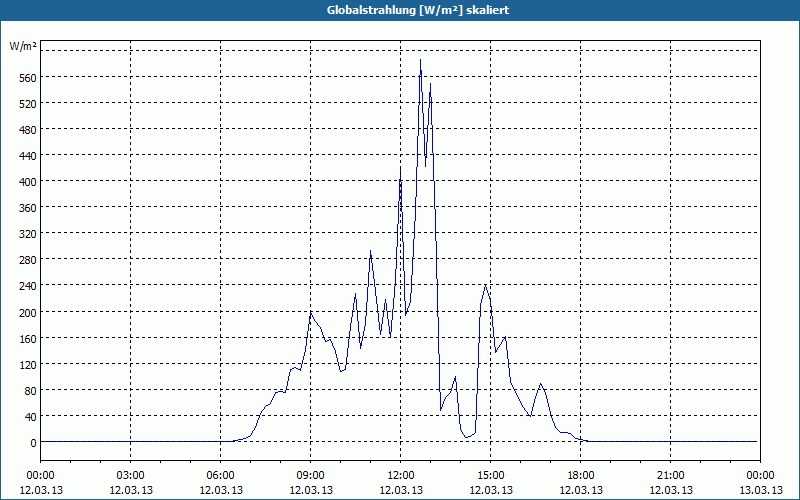Click the 12:00 time label

[401, 476]
